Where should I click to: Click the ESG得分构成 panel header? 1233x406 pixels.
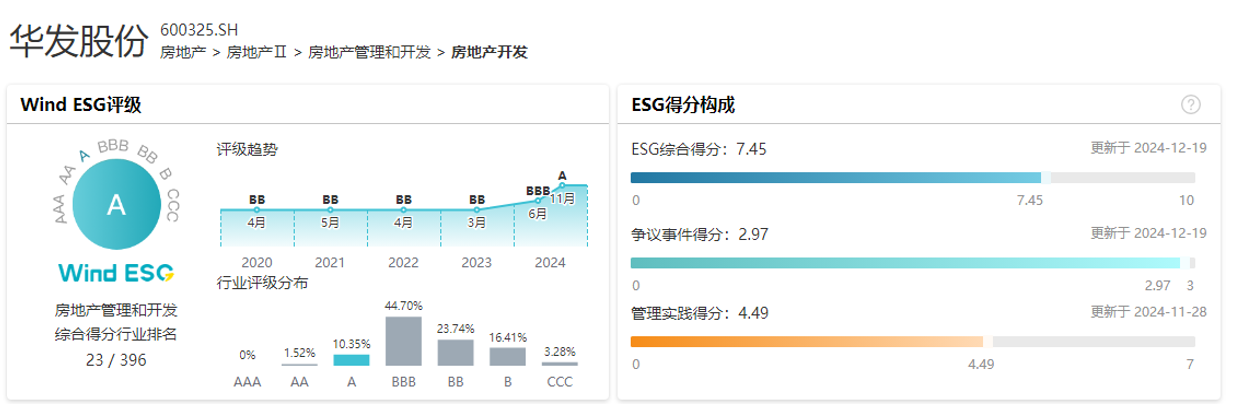coord(918,104)
